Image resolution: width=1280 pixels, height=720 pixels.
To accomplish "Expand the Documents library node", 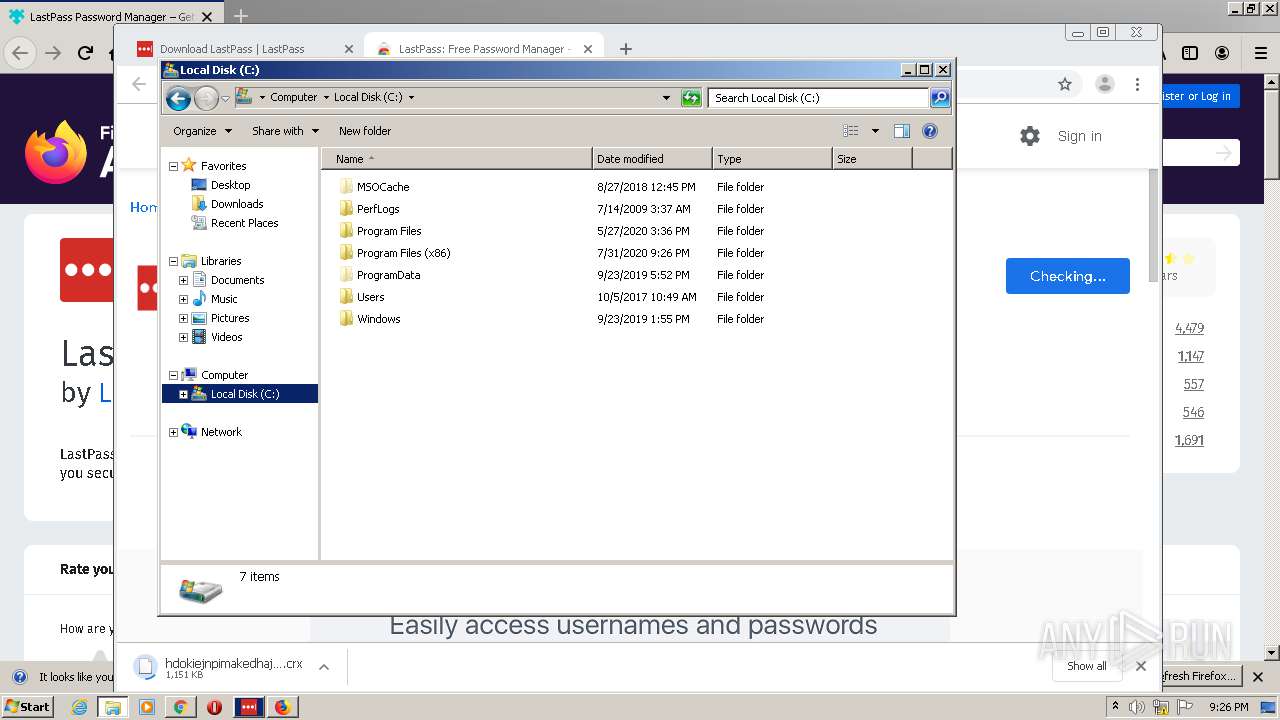I will click(x=183, y=280).
